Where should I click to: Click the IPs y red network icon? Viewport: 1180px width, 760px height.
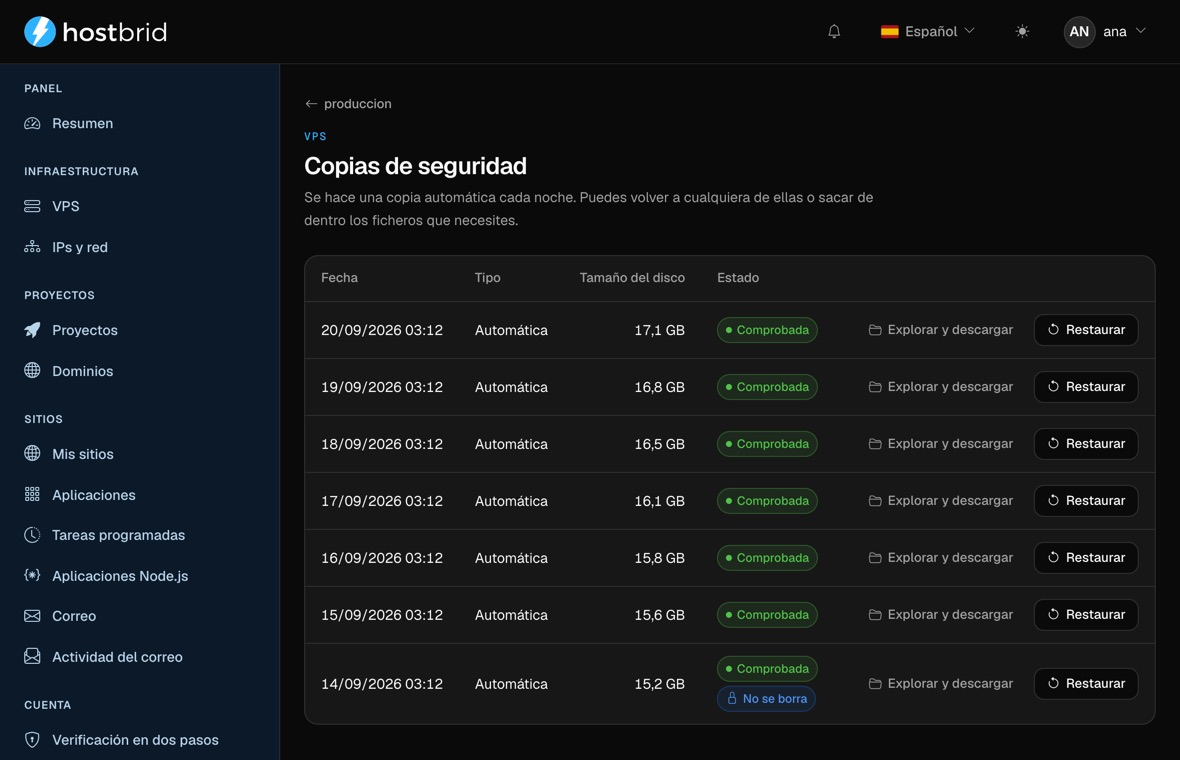point(32,247)
